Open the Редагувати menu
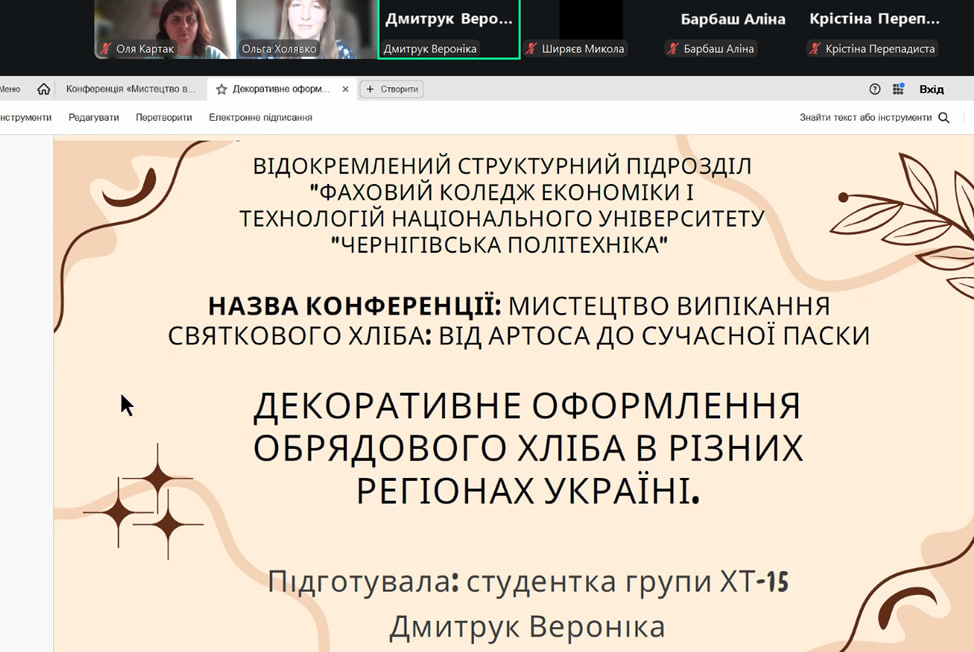Screen dimensions: 974x652 pyautogui.click(x=93, y=117)
